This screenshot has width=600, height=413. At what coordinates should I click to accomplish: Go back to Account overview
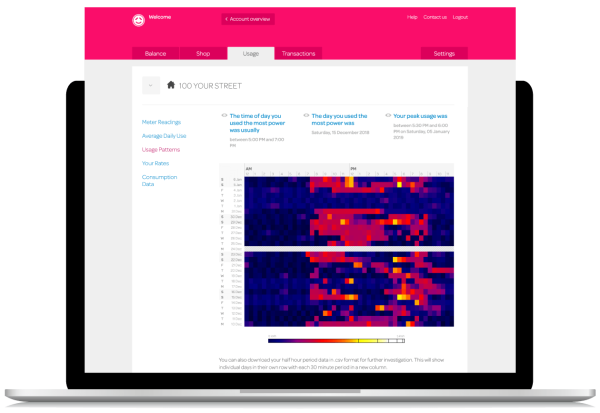click(248, 19)
